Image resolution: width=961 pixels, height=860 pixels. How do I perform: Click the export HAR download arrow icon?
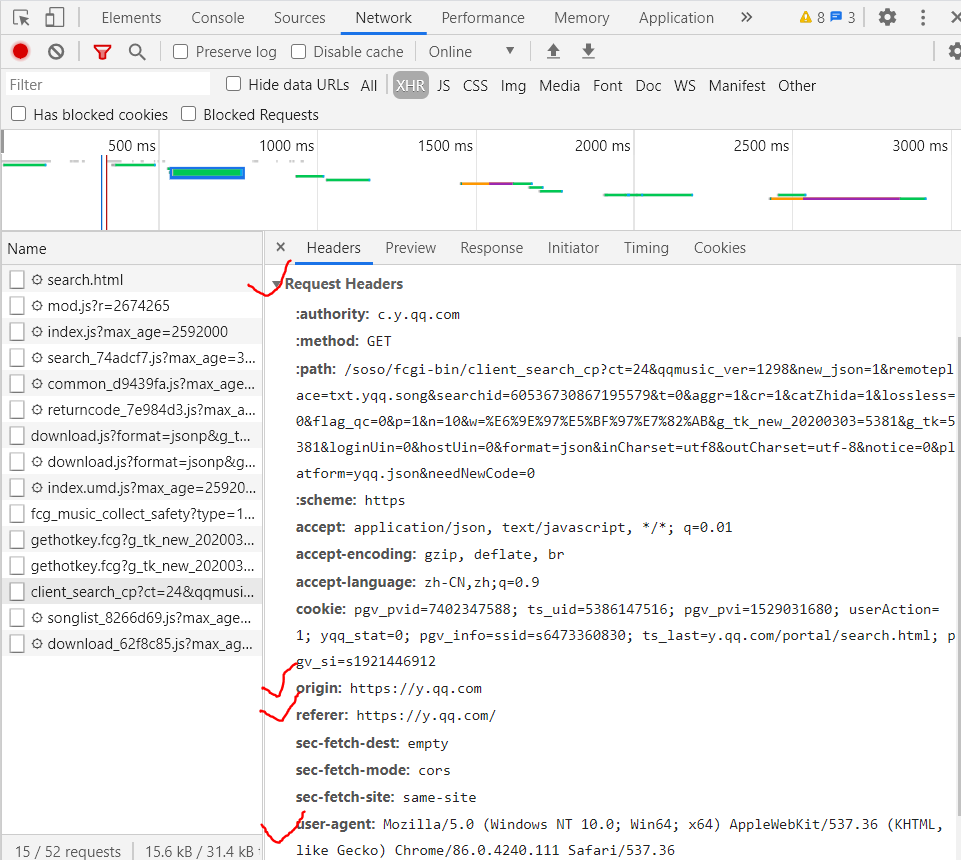click(x=588, y=51)
